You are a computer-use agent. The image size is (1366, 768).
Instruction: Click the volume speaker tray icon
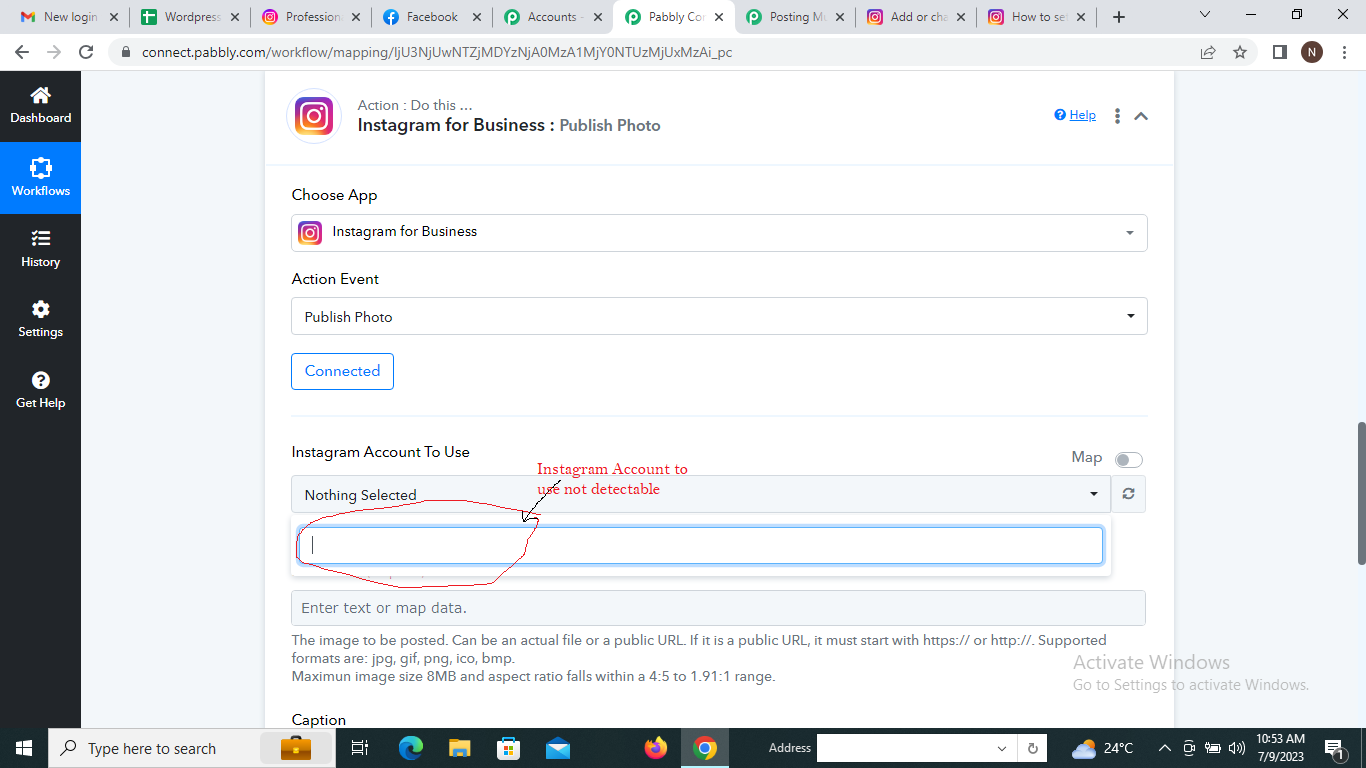coord(1236,748)
